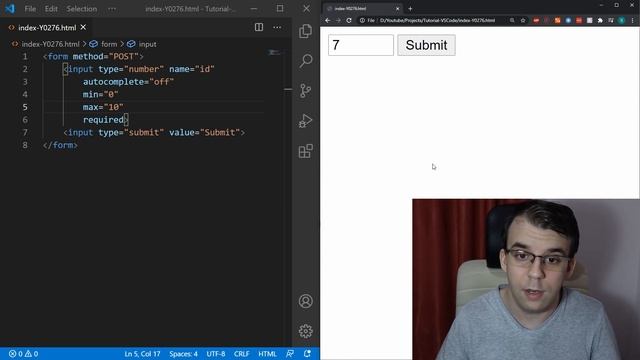Viewport: 640px width, 360px height.
Task: Go forward in the browser
Action: pos(338,20)
